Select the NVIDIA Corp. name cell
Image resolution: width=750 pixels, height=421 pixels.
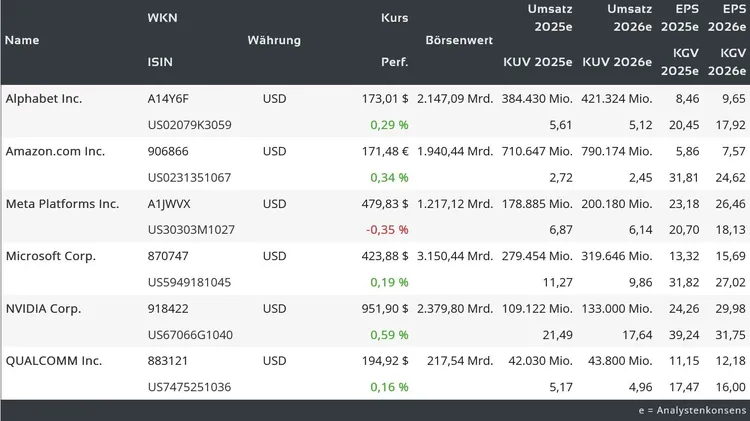pos(44,309)
